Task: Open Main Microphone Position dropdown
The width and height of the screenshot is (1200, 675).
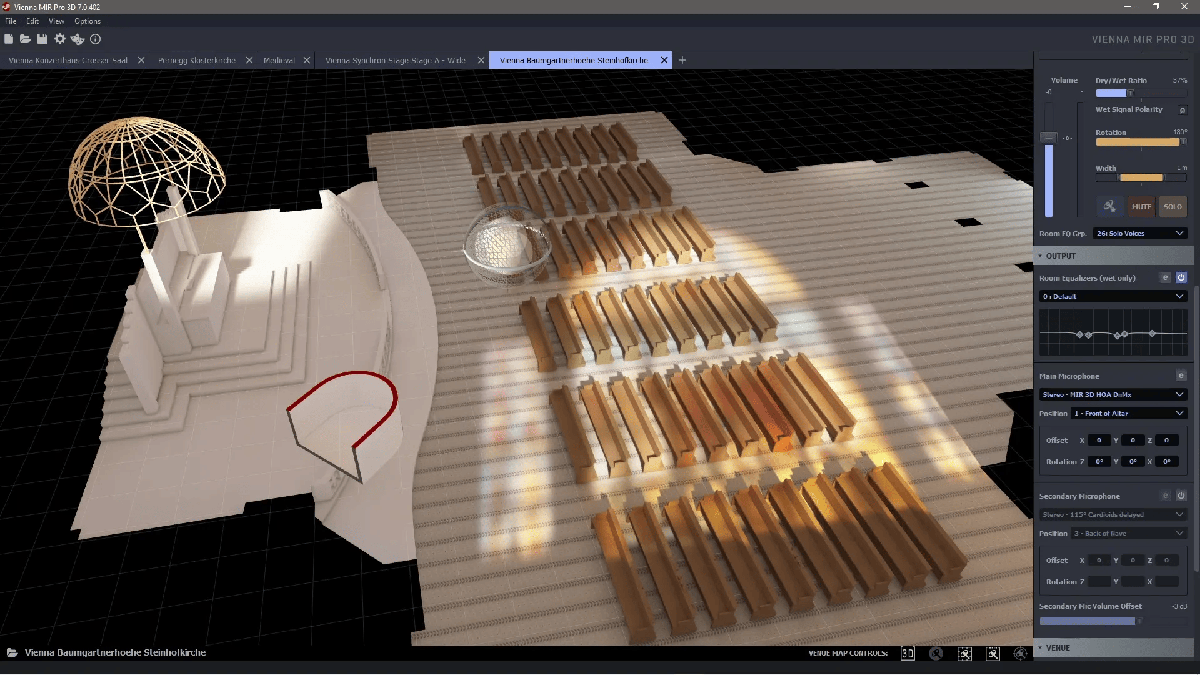Action: [1129, 413]
